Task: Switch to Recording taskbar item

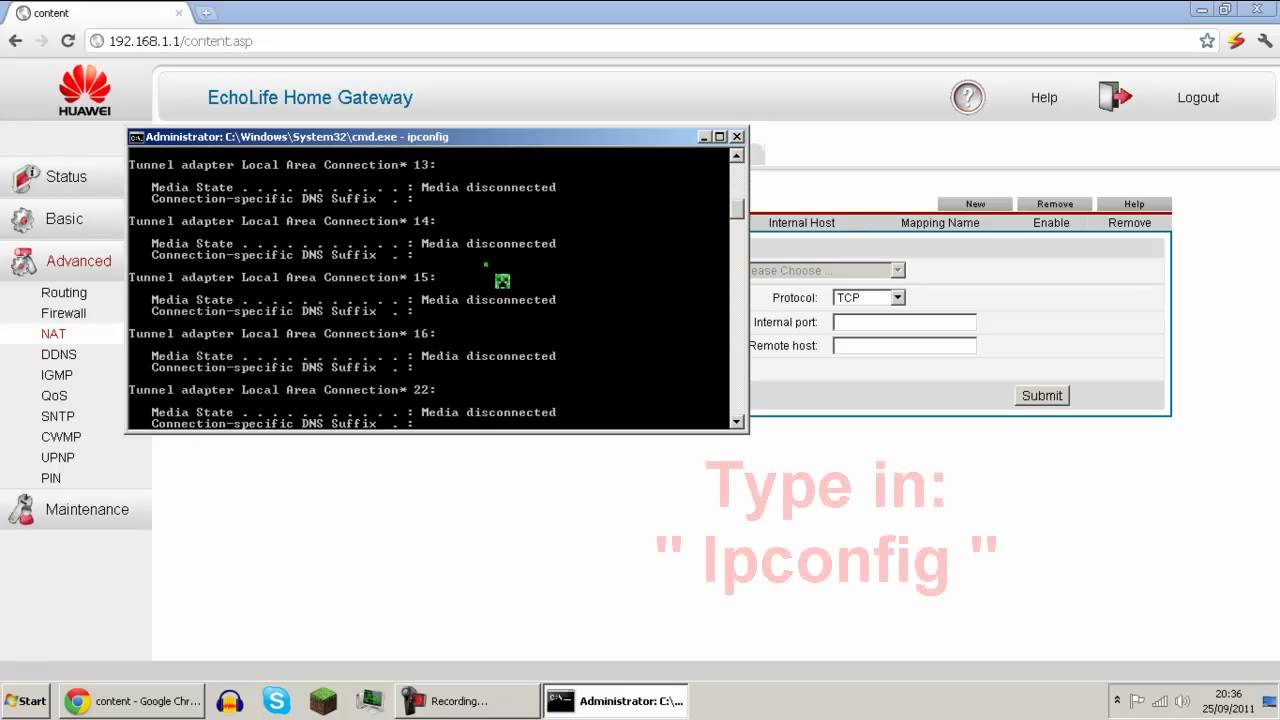Action: coord(468,701)
